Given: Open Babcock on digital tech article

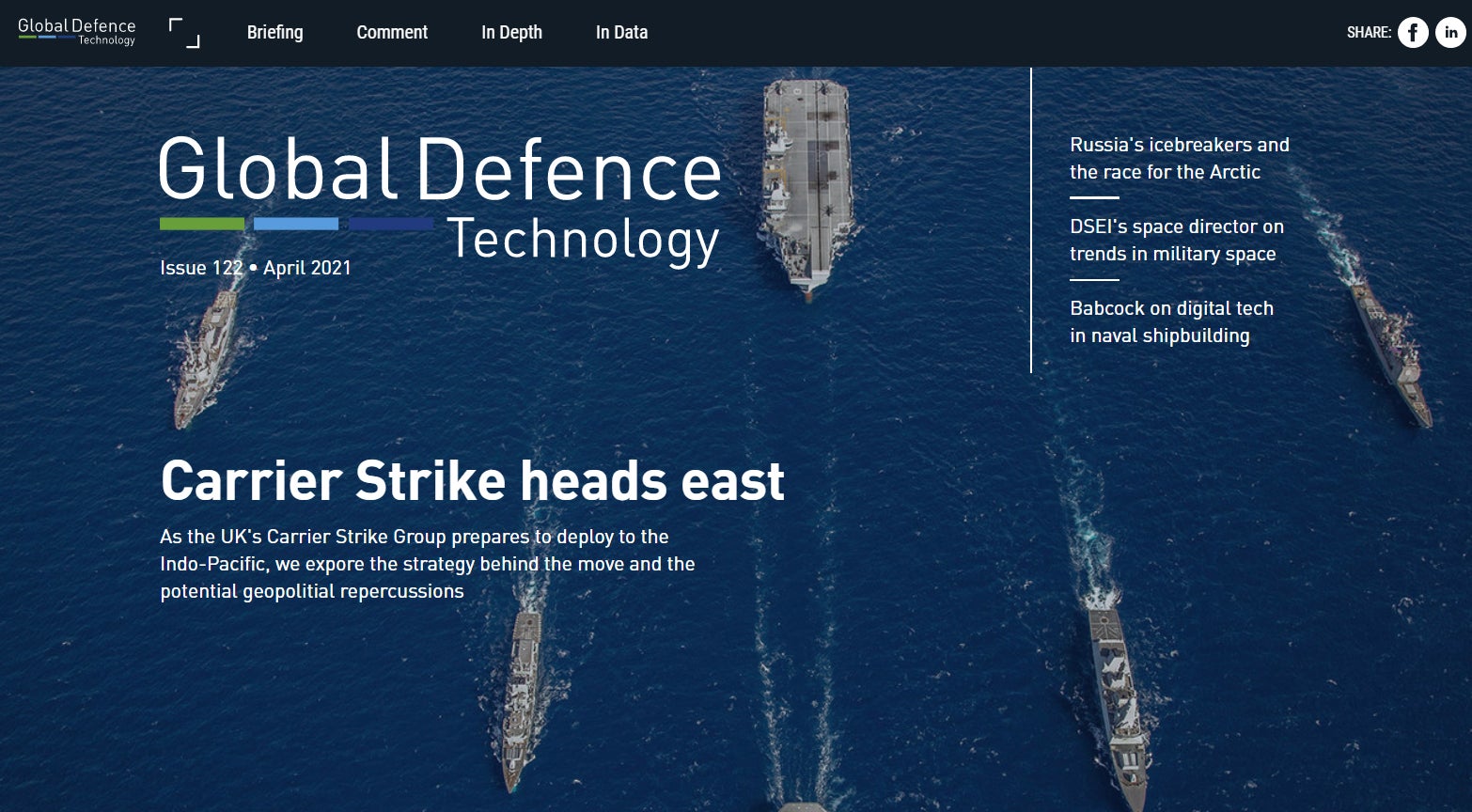Looking at the screenshot, I should point(1171,321).
